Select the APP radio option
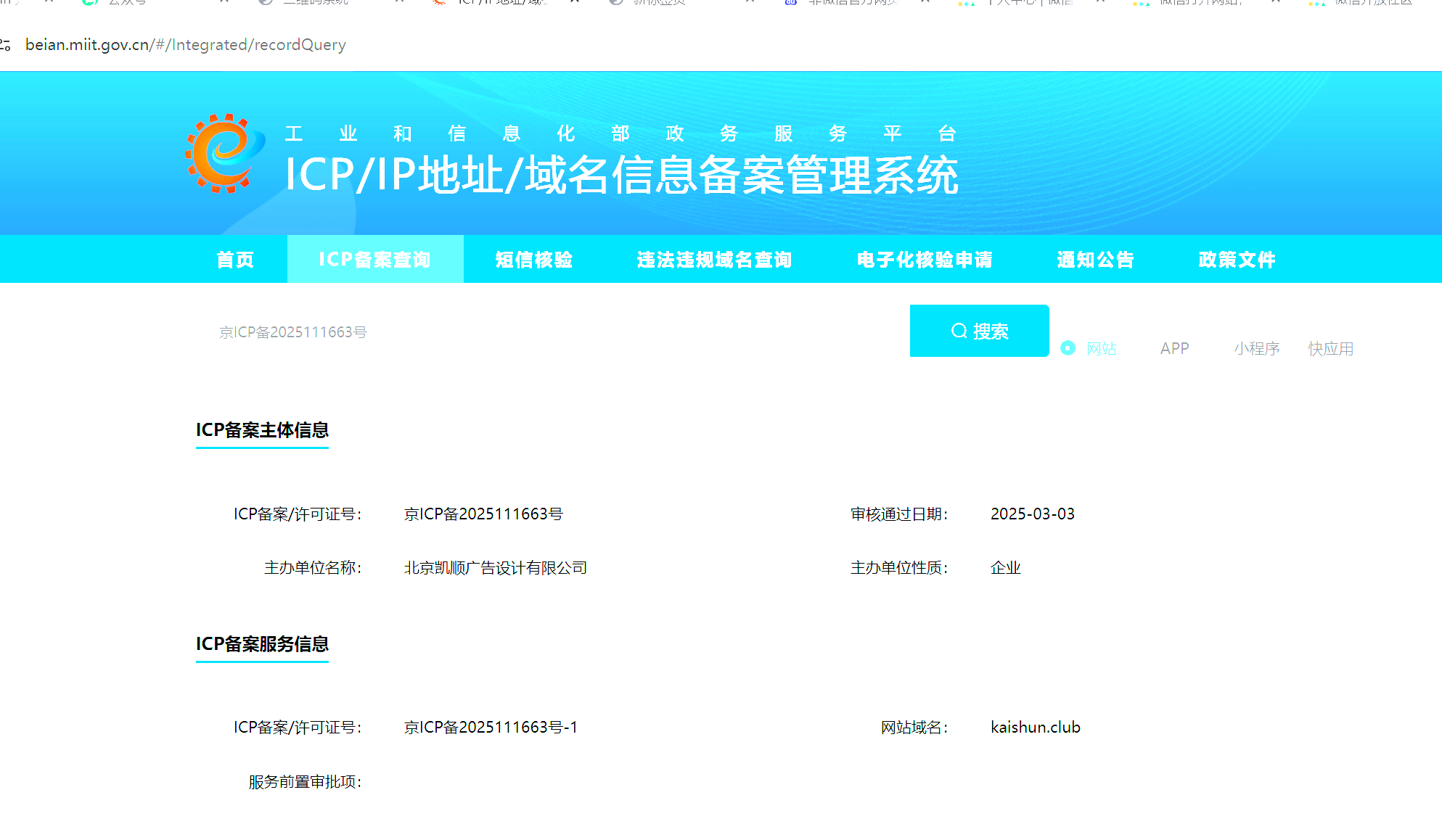Viewport: 1442px width, 840px height. (x=1173, y=348)
